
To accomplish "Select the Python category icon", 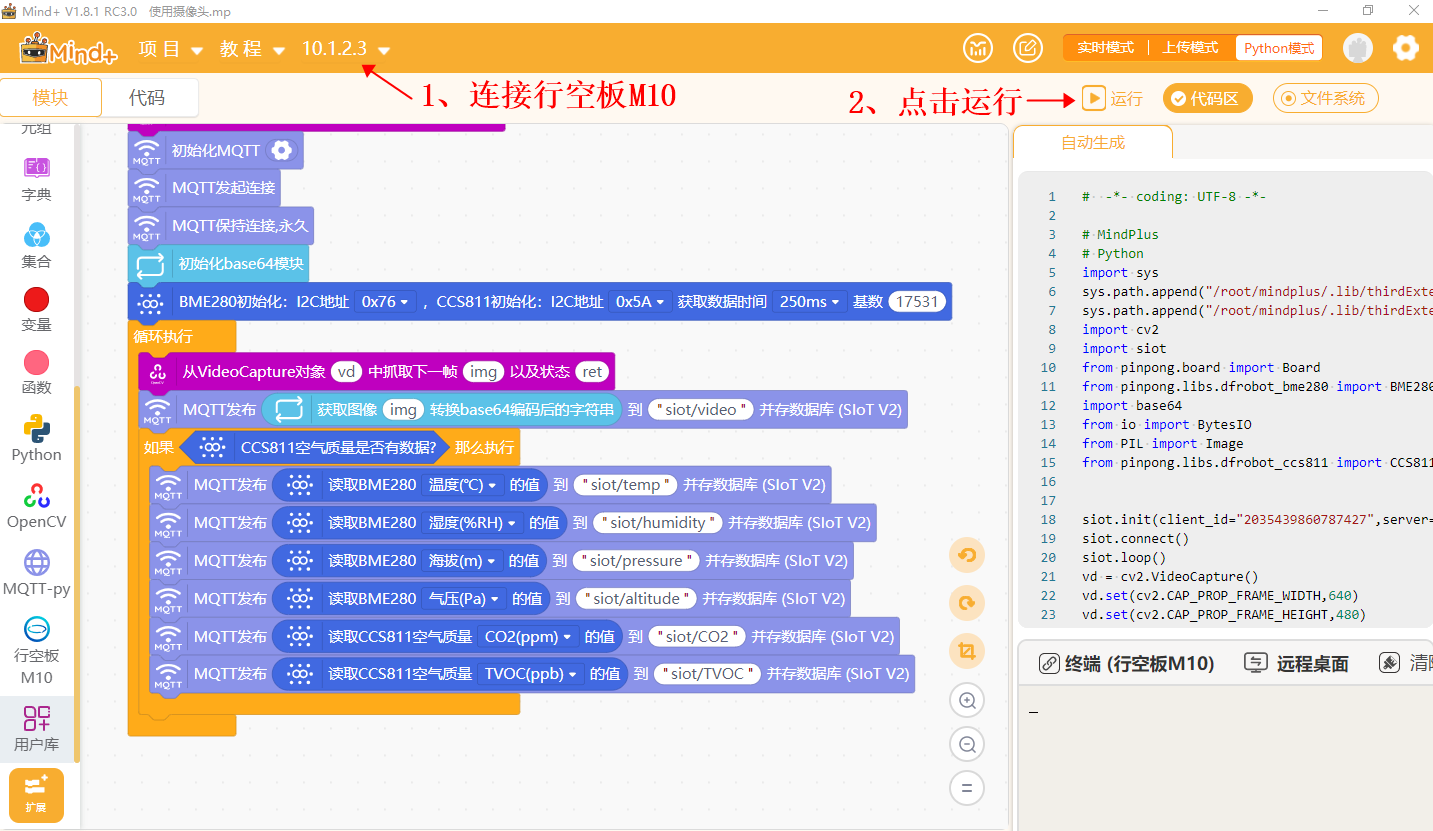I will point(37,428).
